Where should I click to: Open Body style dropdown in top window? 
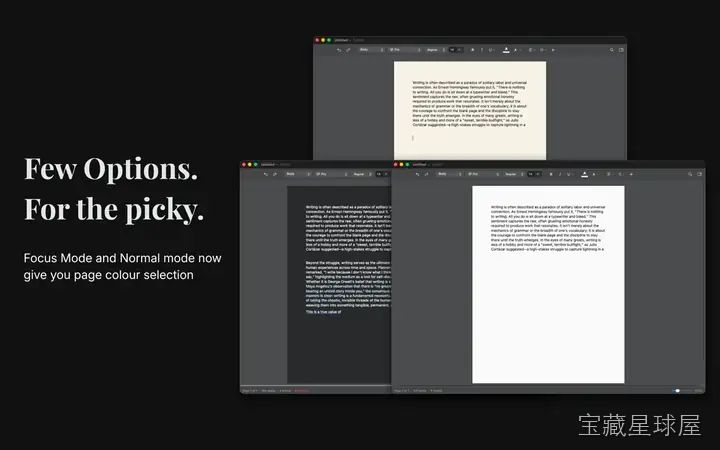tap(371, 50)
